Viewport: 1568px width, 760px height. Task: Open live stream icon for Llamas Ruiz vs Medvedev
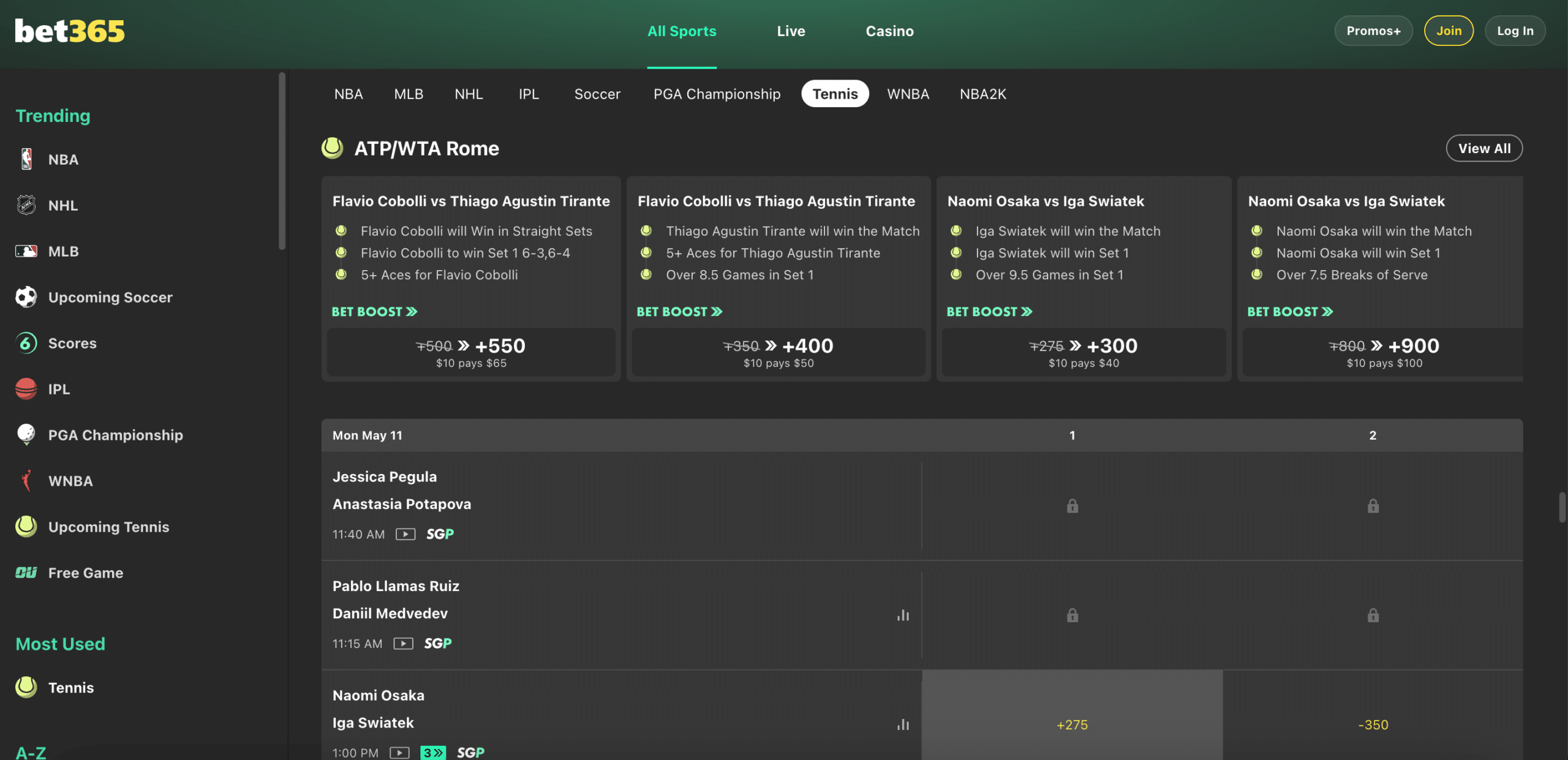pos(403,643)
